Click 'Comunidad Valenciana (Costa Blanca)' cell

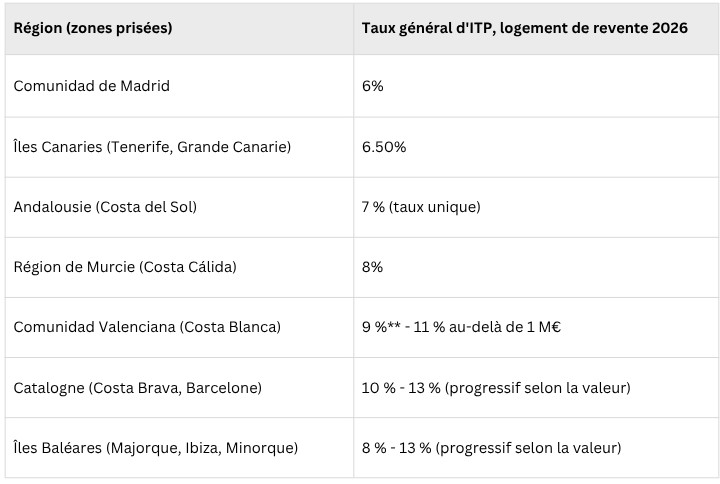click(179, 327)
